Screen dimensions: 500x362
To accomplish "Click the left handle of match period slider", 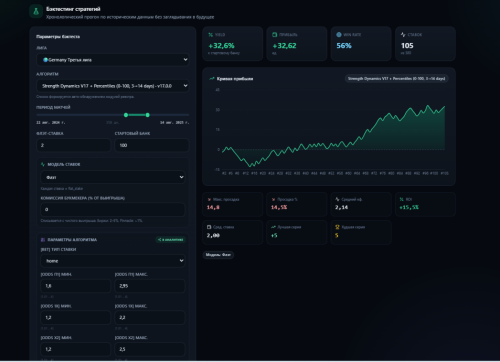I will (126, 115).
